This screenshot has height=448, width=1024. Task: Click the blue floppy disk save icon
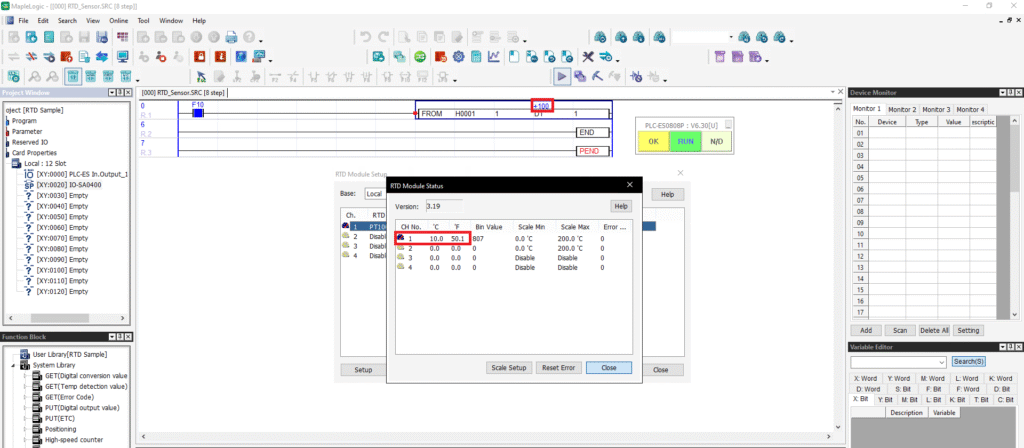click(x=102, y=37)
